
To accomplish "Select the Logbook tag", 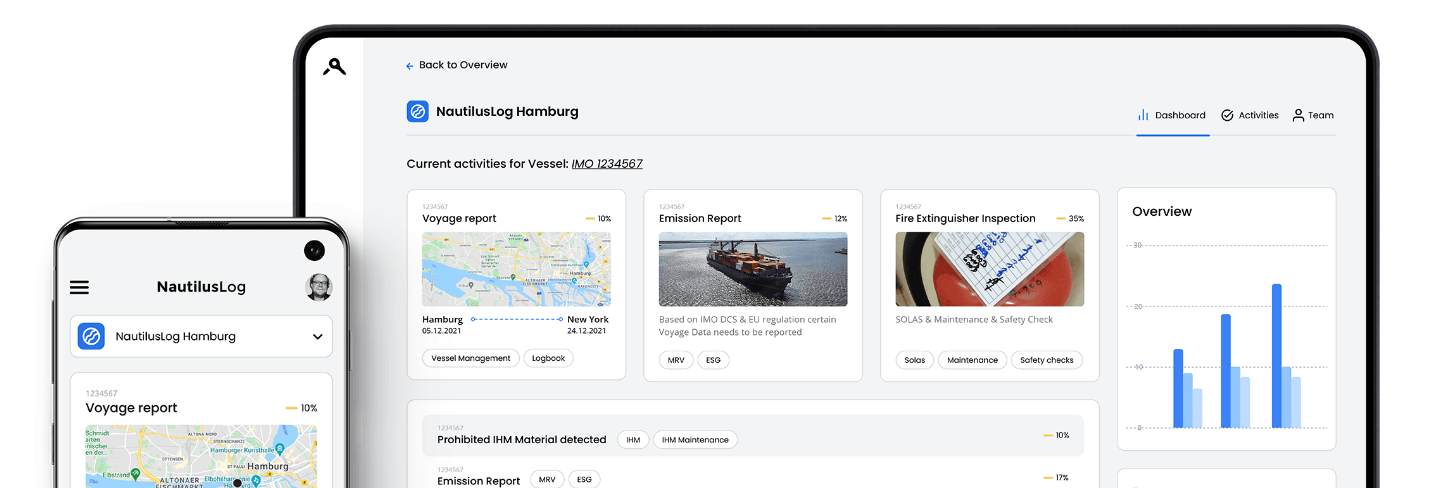I will pyautogui.click(x=548, y=358).
